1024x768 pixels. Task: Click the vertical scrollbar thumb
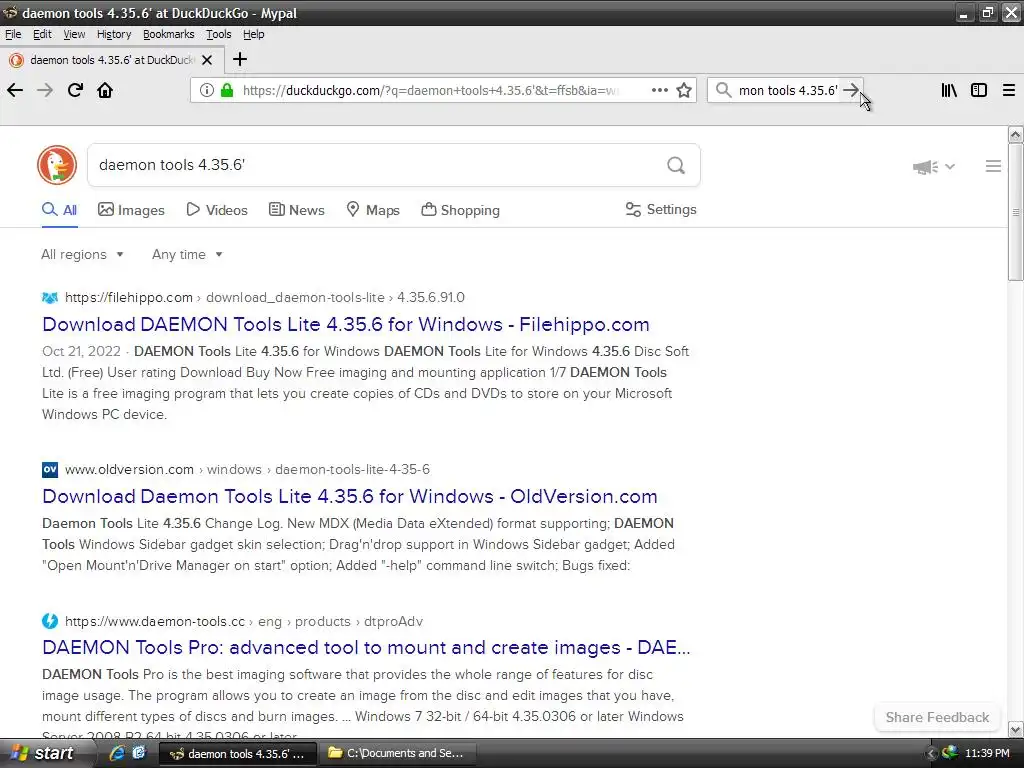1015,212
